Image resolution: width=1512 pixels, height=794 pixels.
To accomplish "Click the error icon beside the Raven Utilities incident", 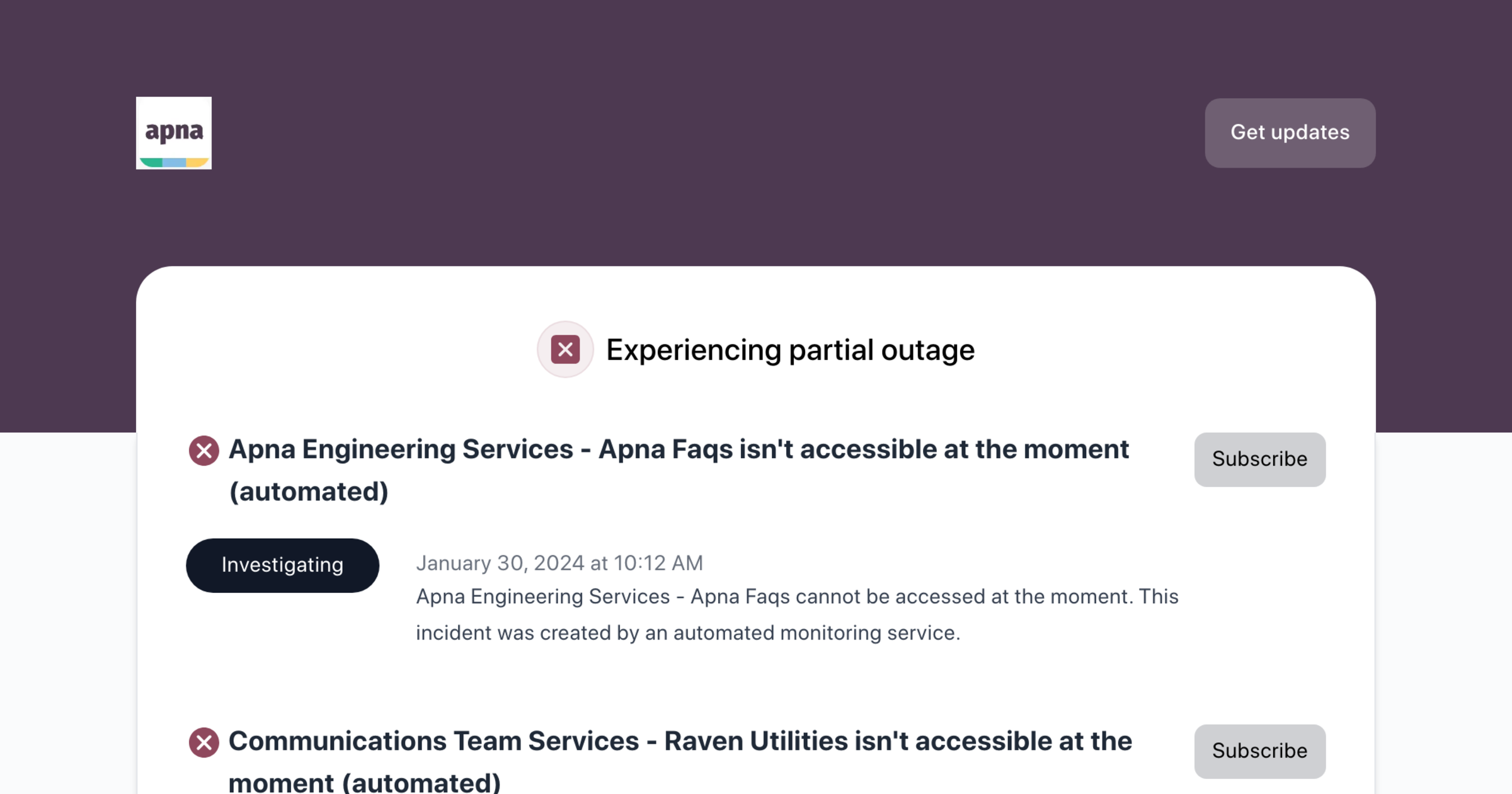I will pyautogui.click(x=203, y=742).
